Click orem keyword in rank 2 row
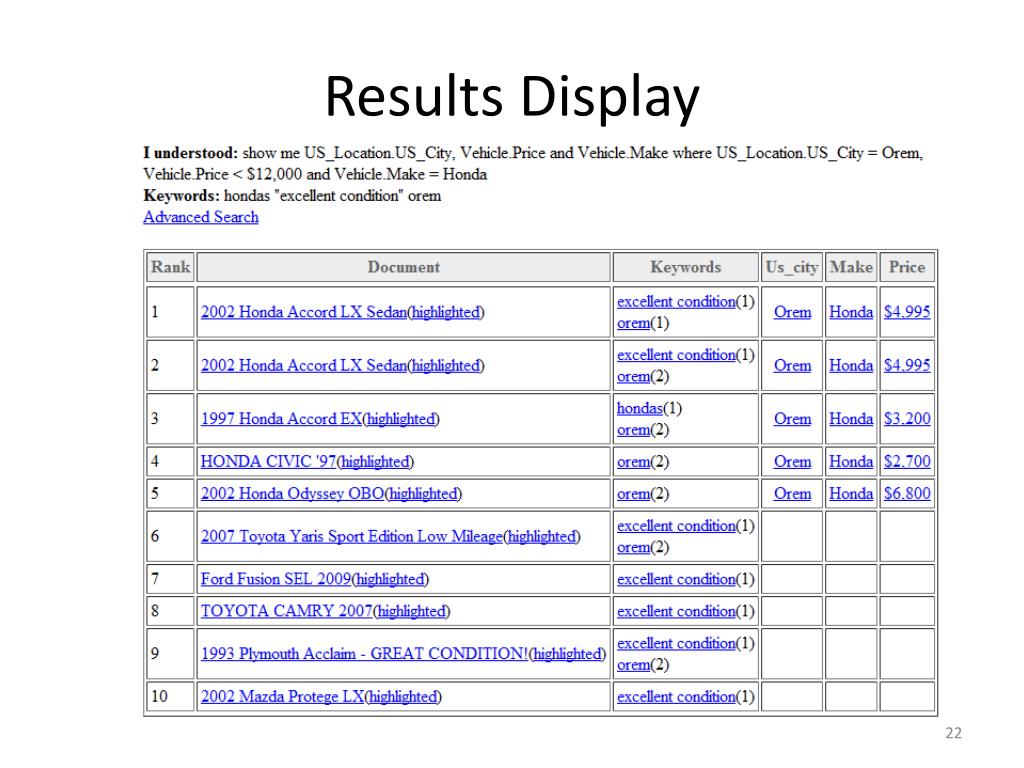Screen dimensions: 1024x768 pyautogui.click(x=633, y=377)
